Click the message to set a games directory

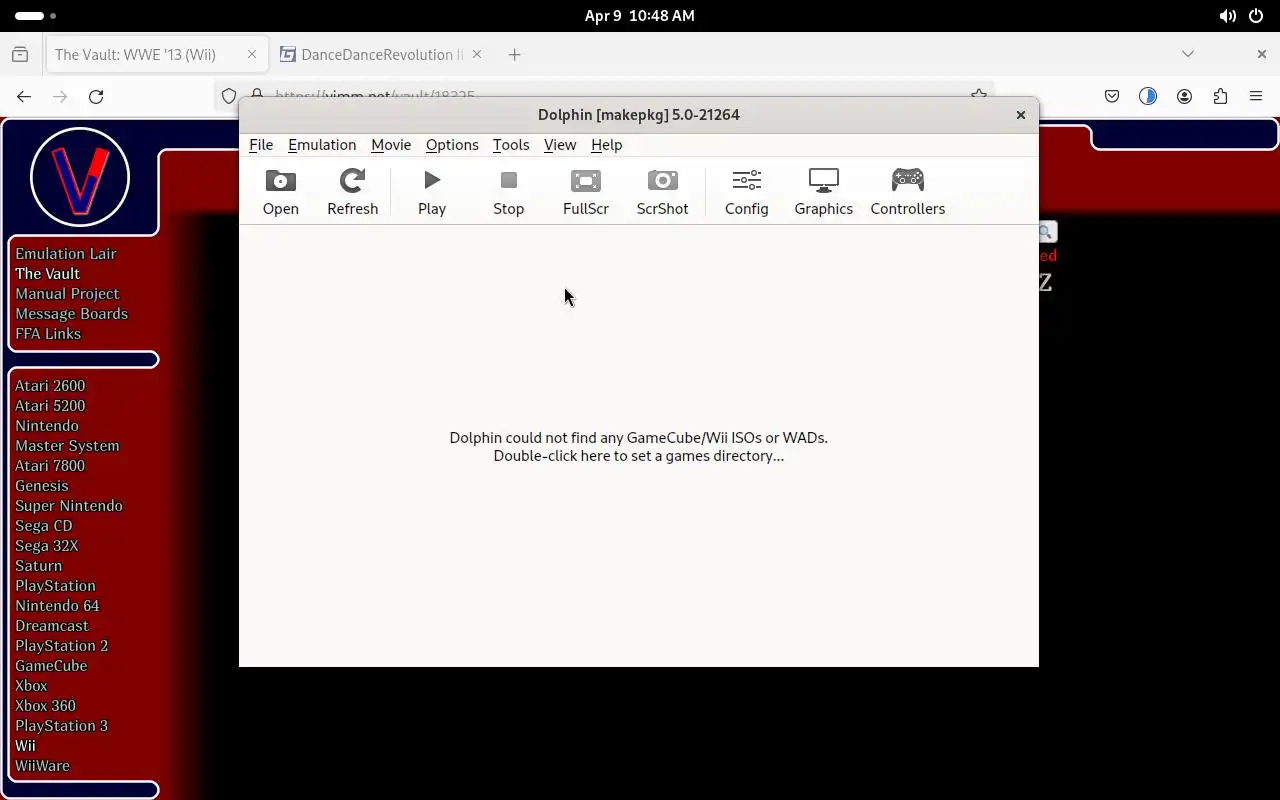click(x=638, y=446)
